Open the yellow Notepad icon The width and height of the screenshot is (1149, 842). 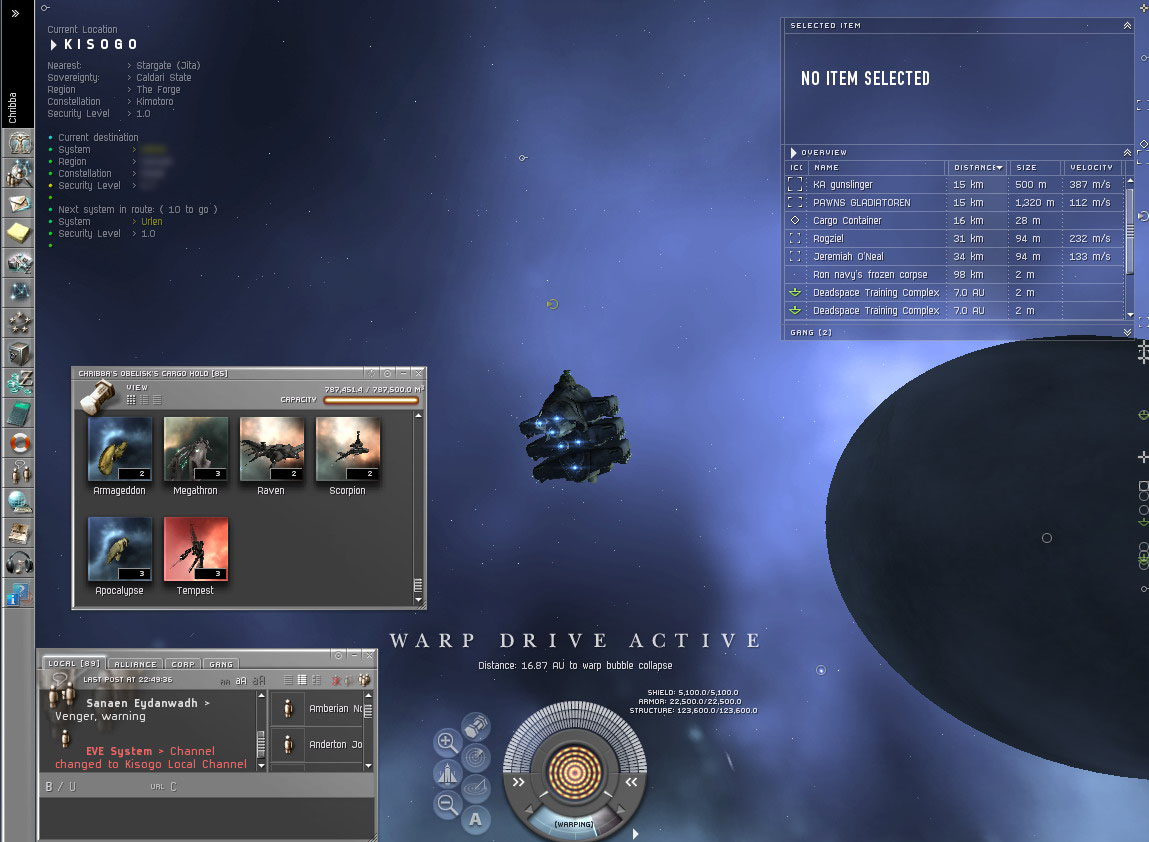point(19,232)
